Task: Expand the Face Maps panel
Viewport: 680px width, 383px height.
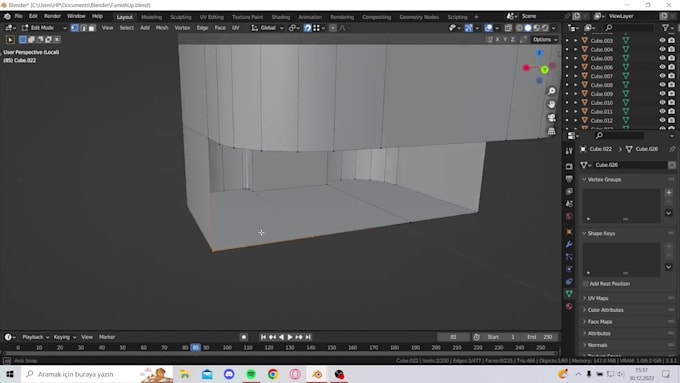Action: (x=584, y=321)
